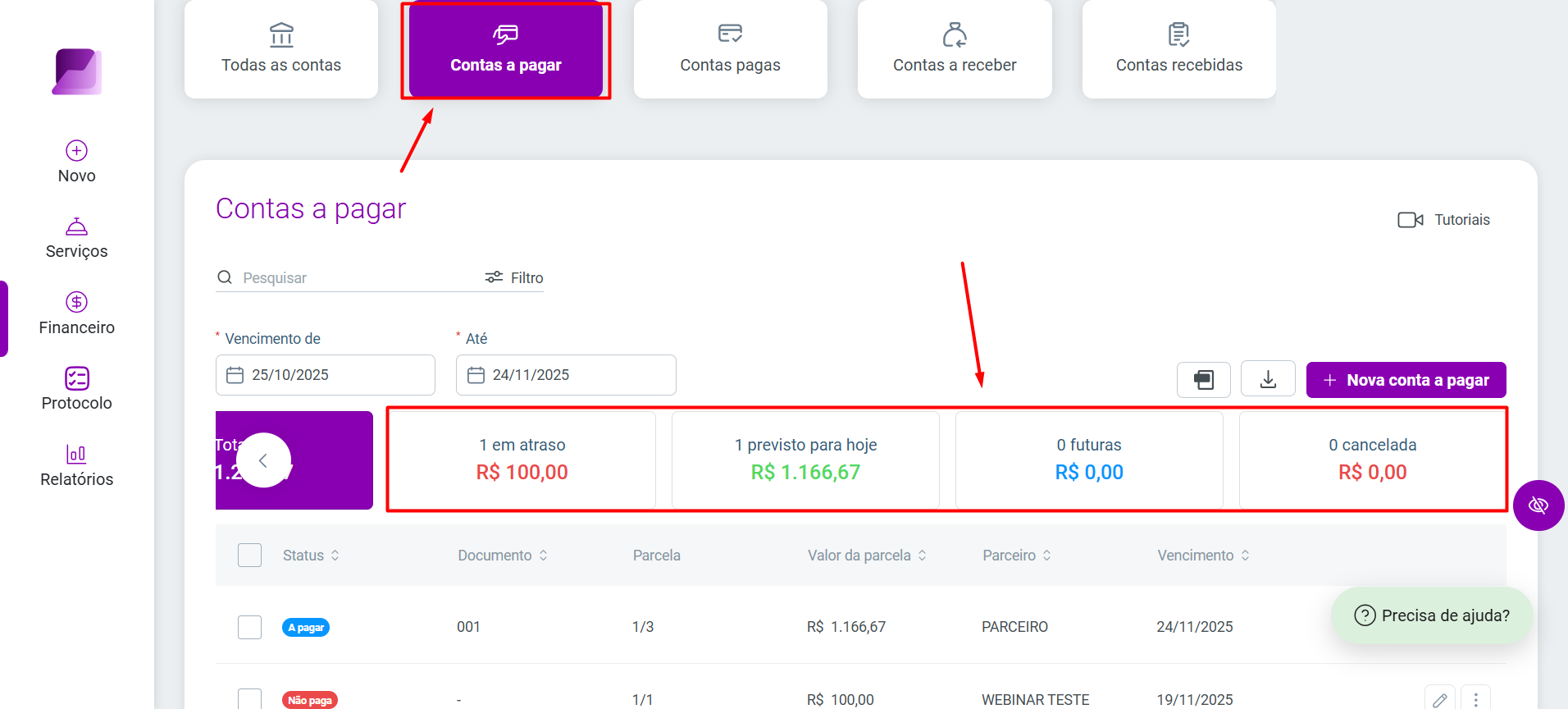
Task: Sort by Valor da parcela column
Action: click(x=868, y=556)
